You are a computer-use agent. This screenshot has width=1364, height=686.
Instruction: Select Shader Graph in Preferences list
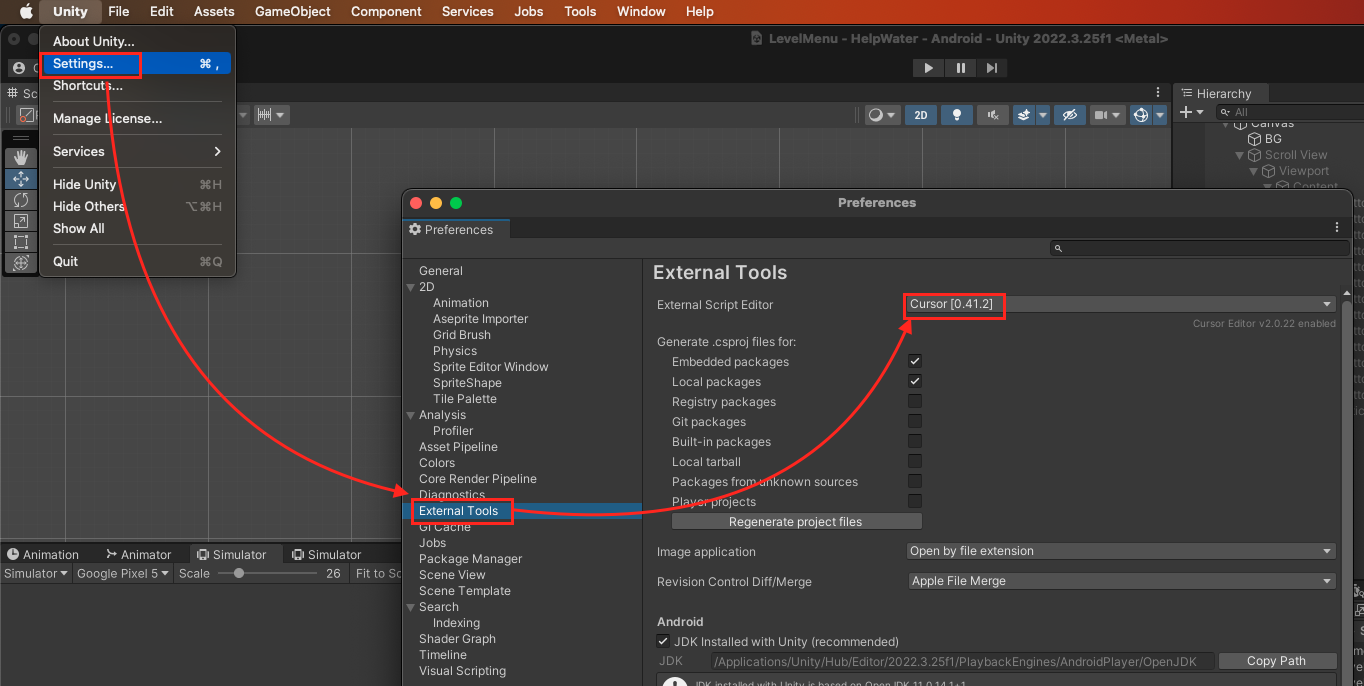[457, 639]
